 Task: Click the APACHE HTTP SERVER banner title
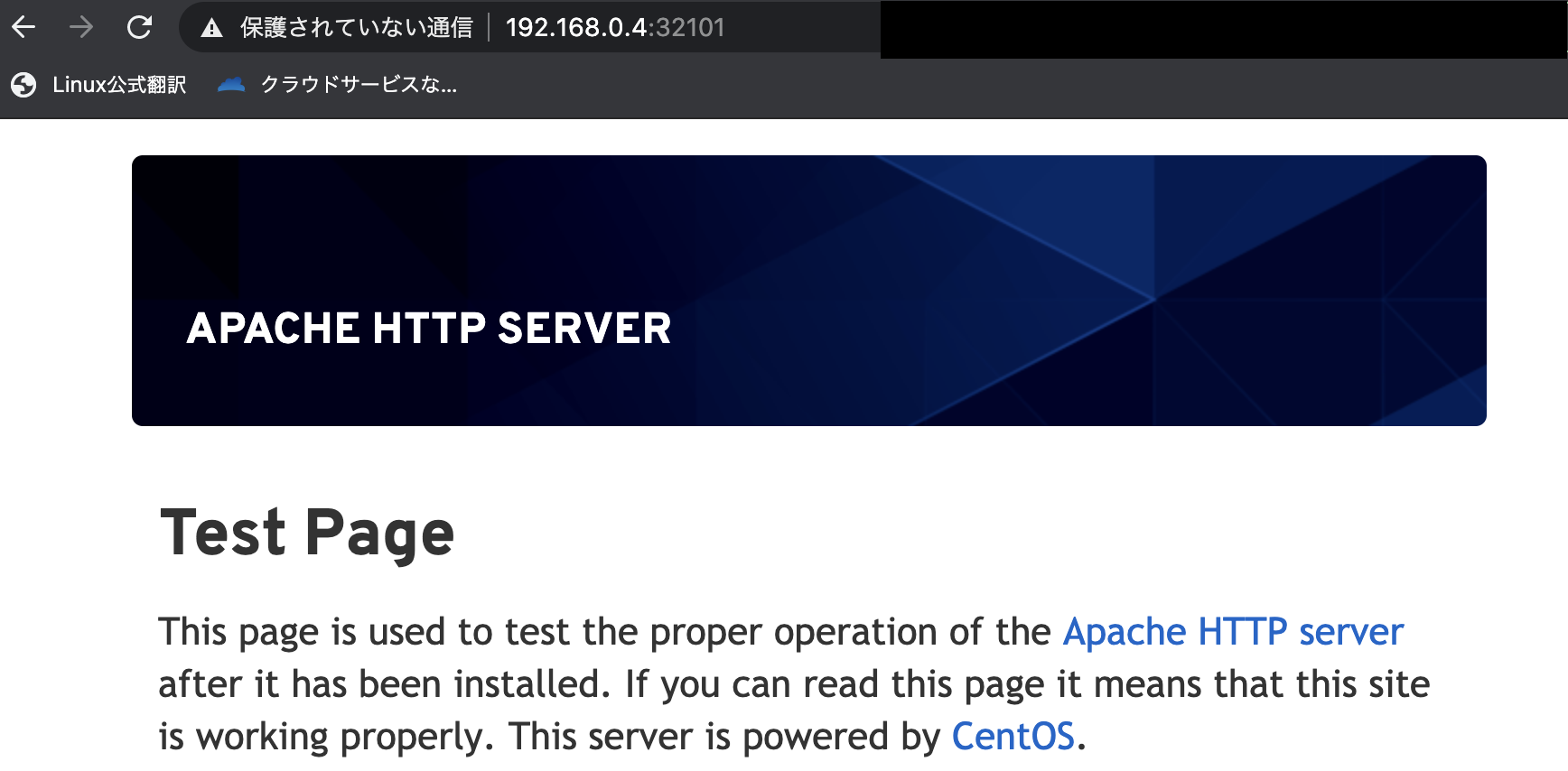point(429,328)
